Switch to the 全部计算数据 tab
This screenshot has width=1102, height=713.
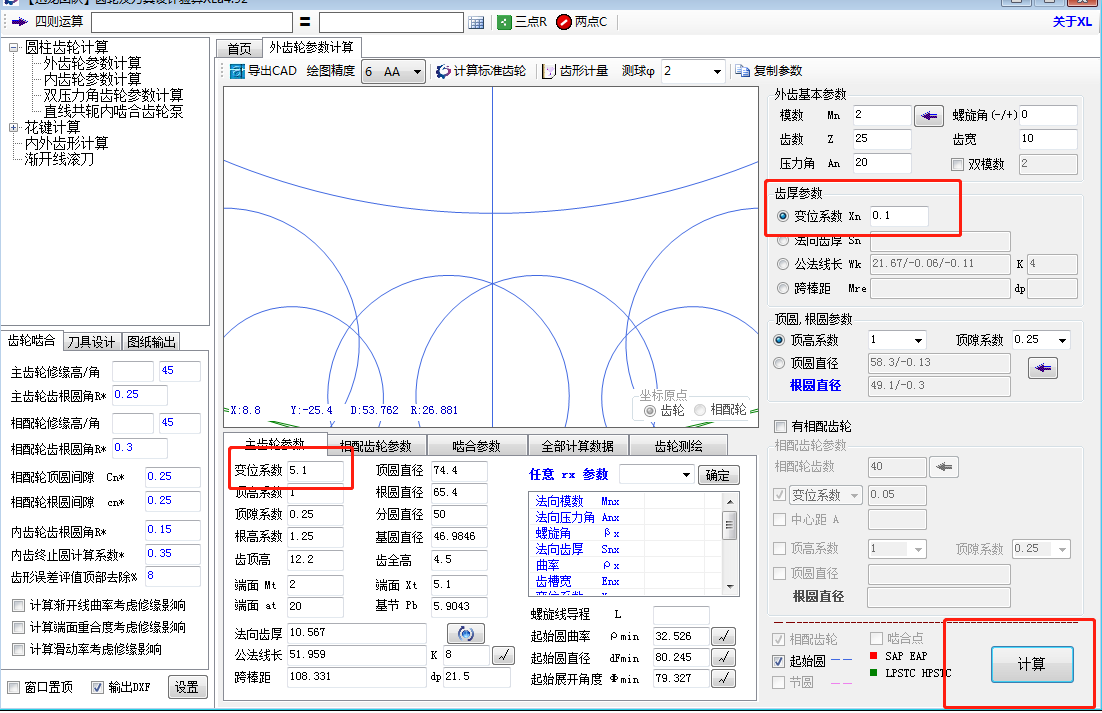coord(577,446)
